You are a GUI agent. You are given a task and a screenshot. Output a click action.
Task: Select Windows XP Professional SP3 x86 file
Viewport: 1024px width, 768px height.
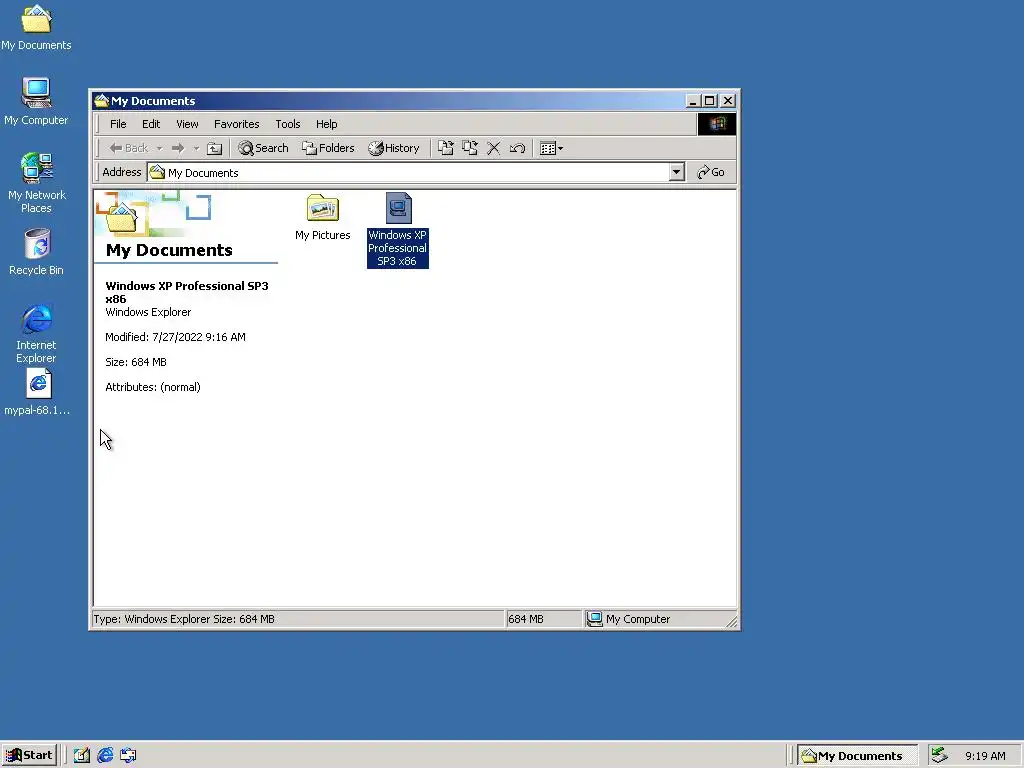coord(398,230)
